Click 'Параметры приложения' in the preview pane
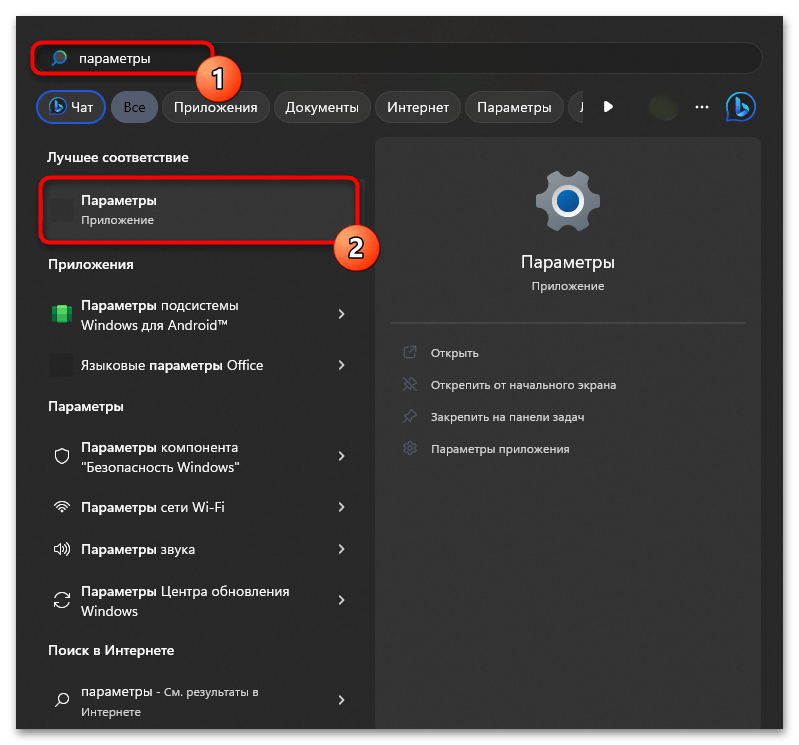Viewport: 799px width, 745px height. coord(500,449)
